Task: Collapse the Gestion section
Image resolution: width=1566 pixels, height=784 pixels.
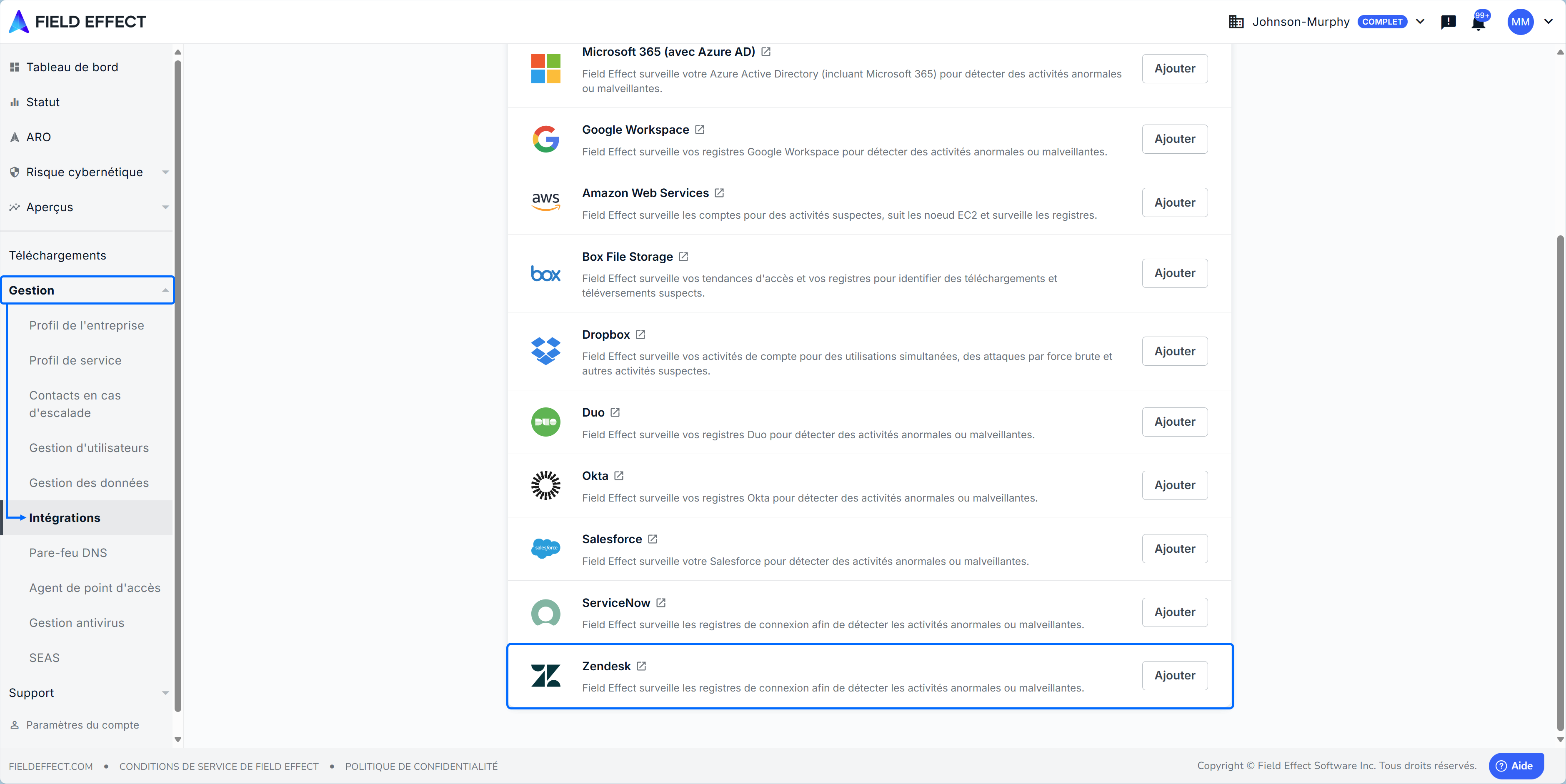Action: tap(88, 290)
